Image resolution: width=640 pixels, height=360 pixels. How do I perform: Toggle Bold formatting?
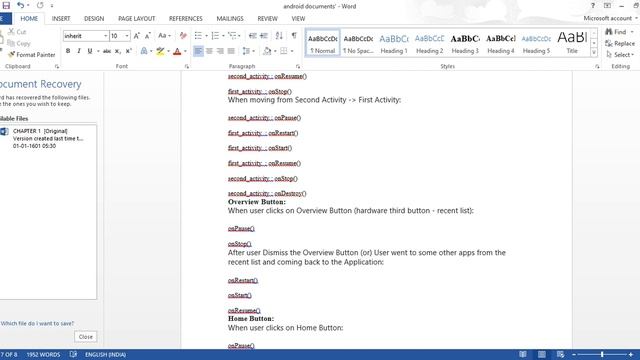pos(68,51)
